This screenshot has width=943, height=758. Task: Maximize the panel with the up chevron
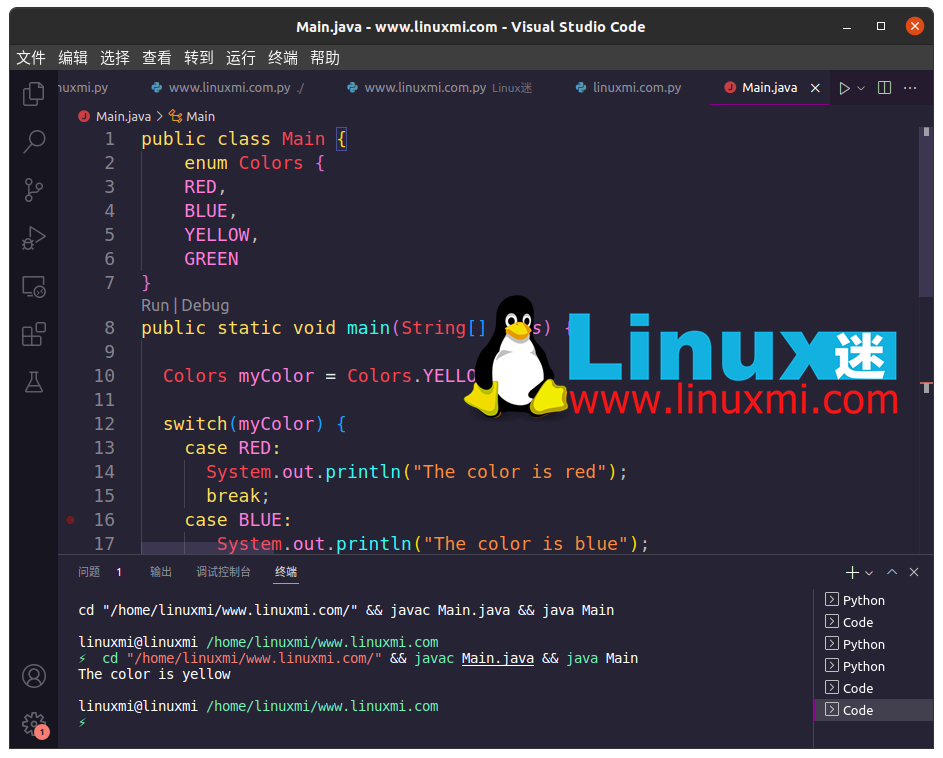coord(892,572)
